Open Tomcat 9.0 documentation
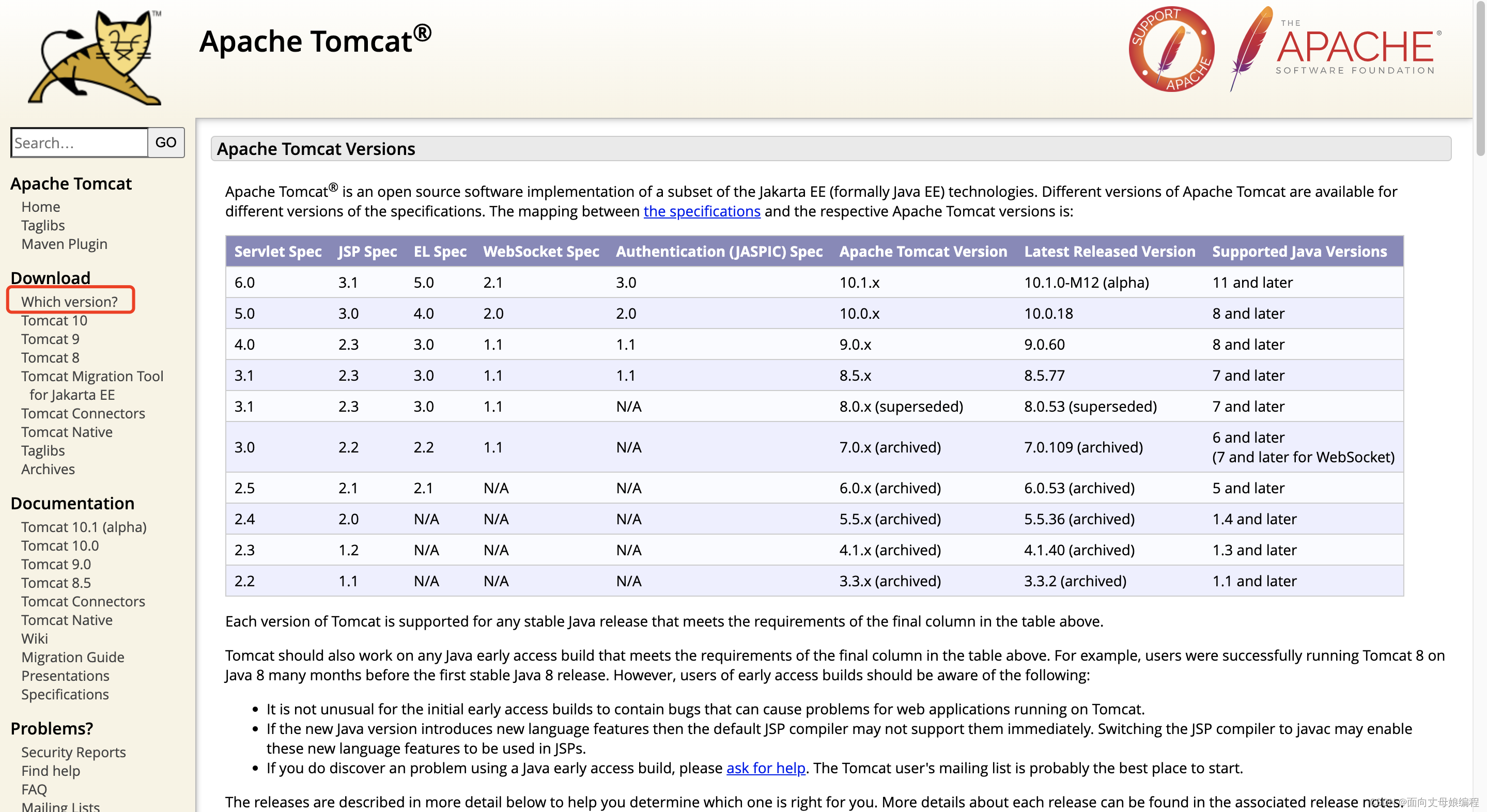1487x812 pixels. [x=56, y=564]
